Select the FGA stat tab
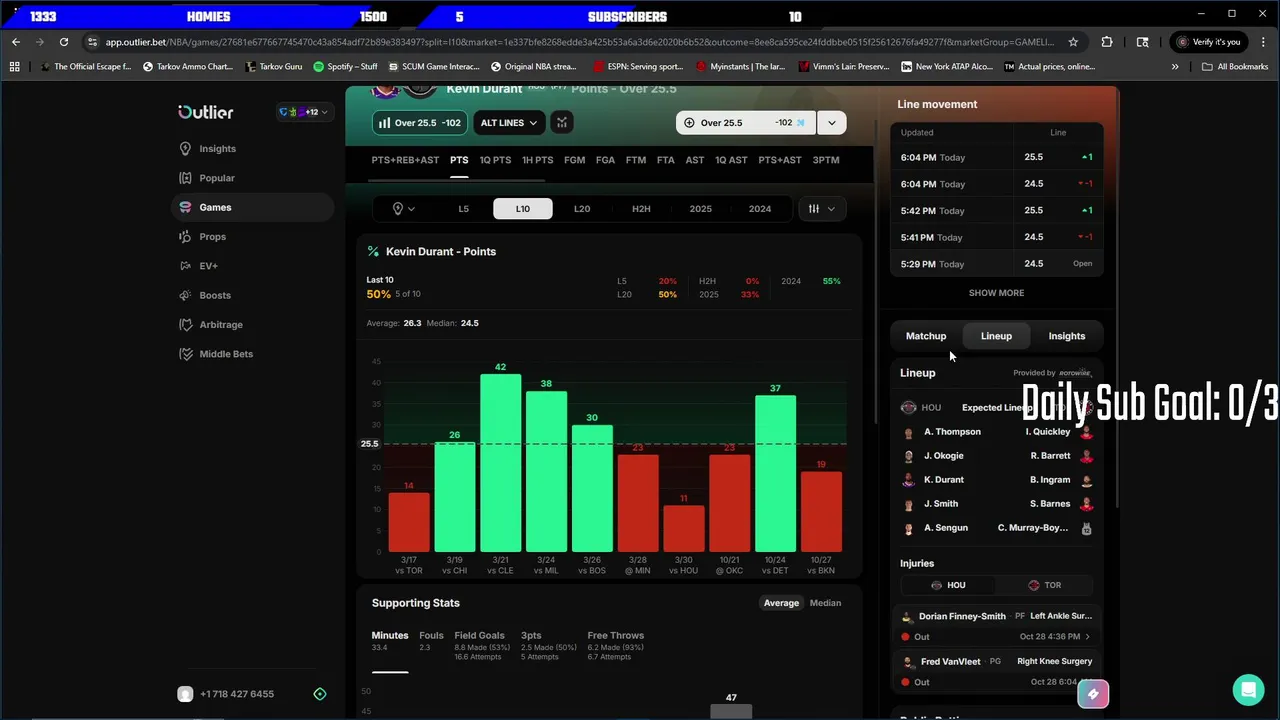This screenshot has width=1280, height=720. (x=605, y=160)
